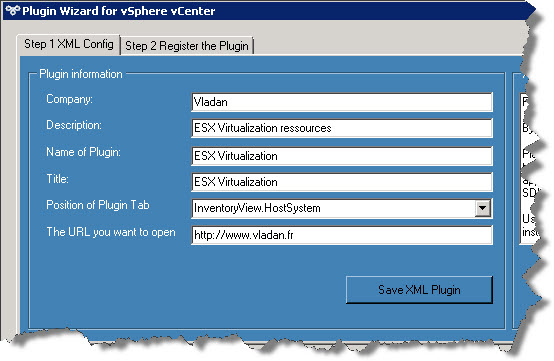
Task: Click the Company: label
Action: (70, 99)
